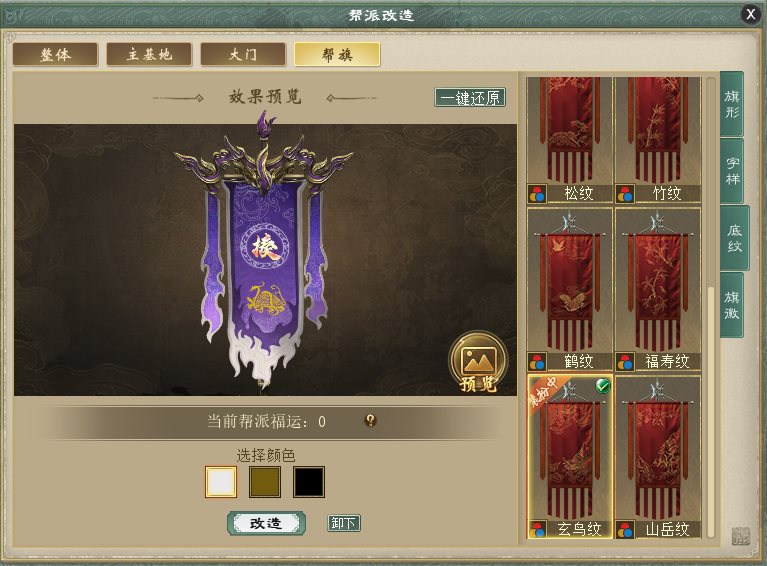Open the 大门 tab
The width and height of the screenshot is (767, 566).
coord(243,54)
